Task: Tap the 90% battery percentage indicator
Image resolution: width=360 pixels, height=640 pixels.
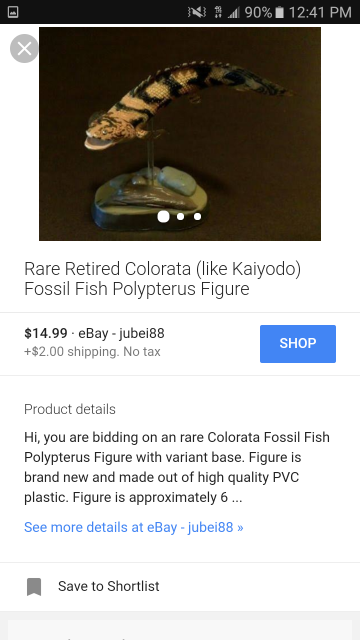Action: pyautogui.click(x=258, y=12)
